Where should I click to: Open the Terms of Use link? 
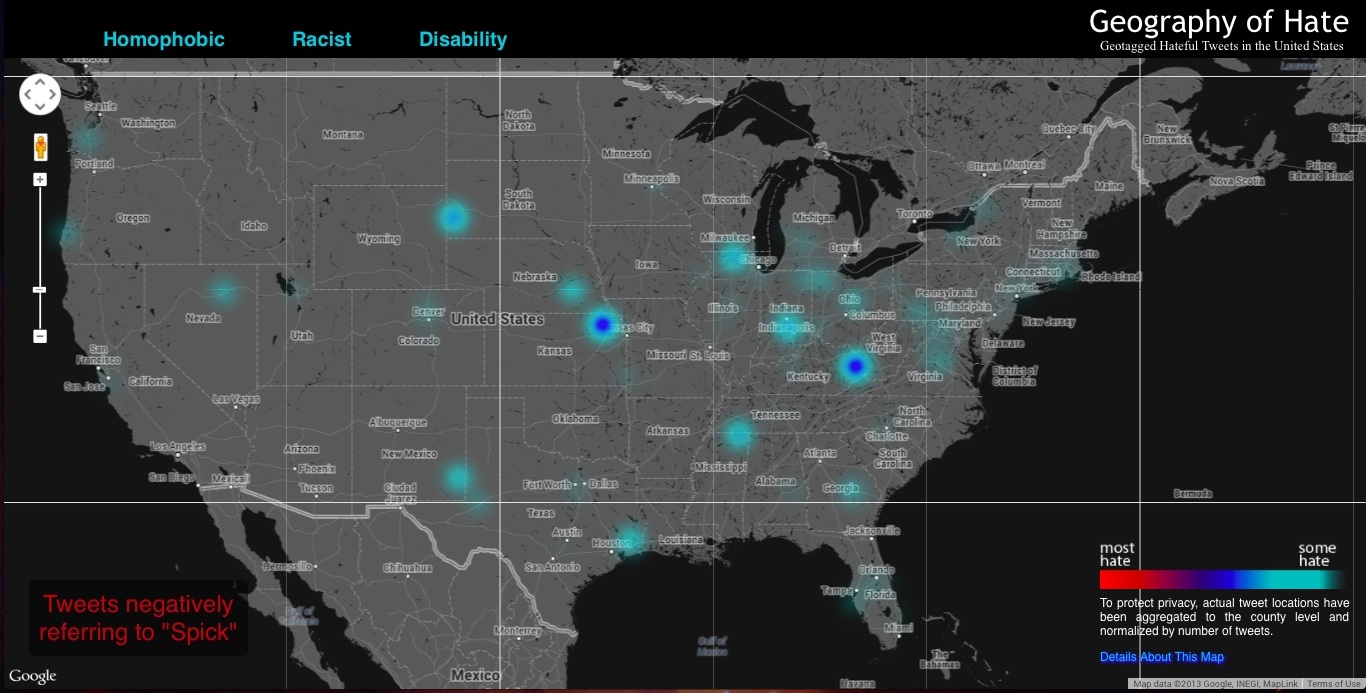point(1333,684)
